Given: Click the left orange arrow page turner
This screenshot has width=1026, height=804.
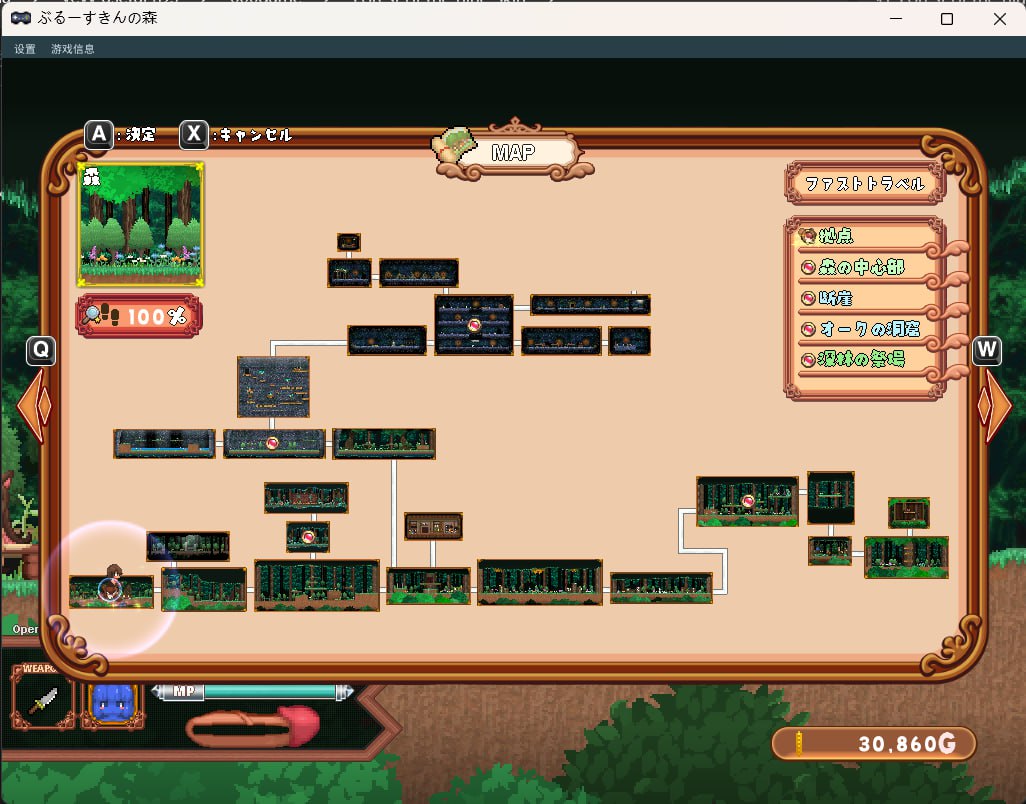Looking at the screenshot, I should tap(32, 405).
